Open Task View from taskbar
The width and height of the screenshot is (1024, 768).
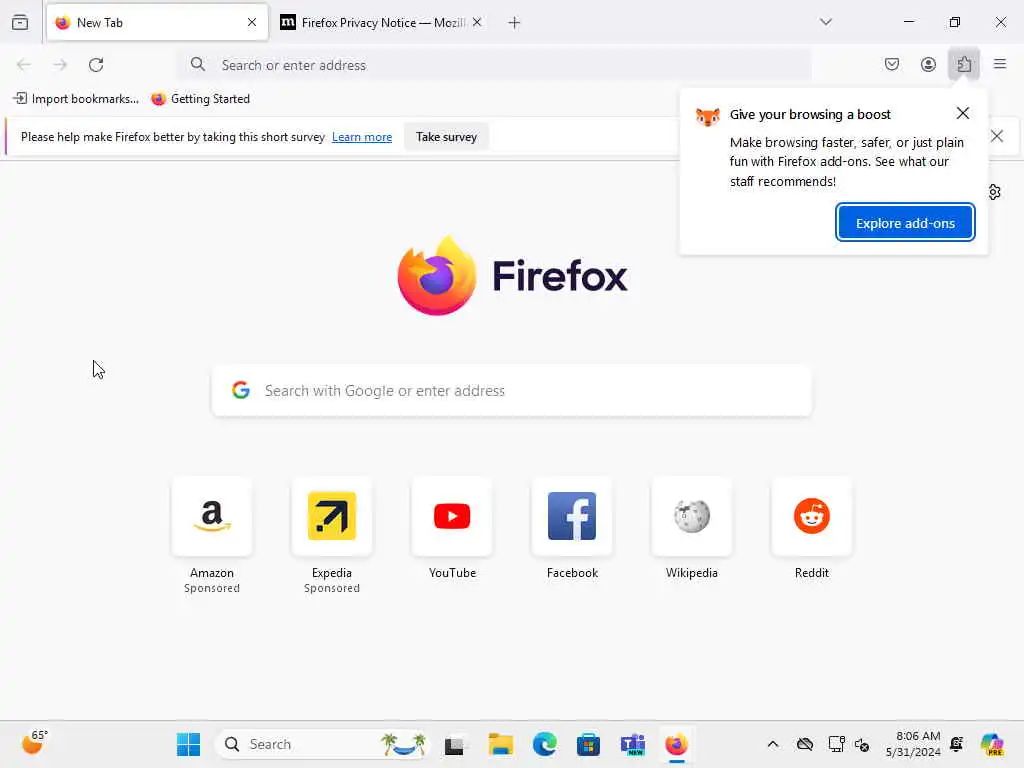[456, 744]
